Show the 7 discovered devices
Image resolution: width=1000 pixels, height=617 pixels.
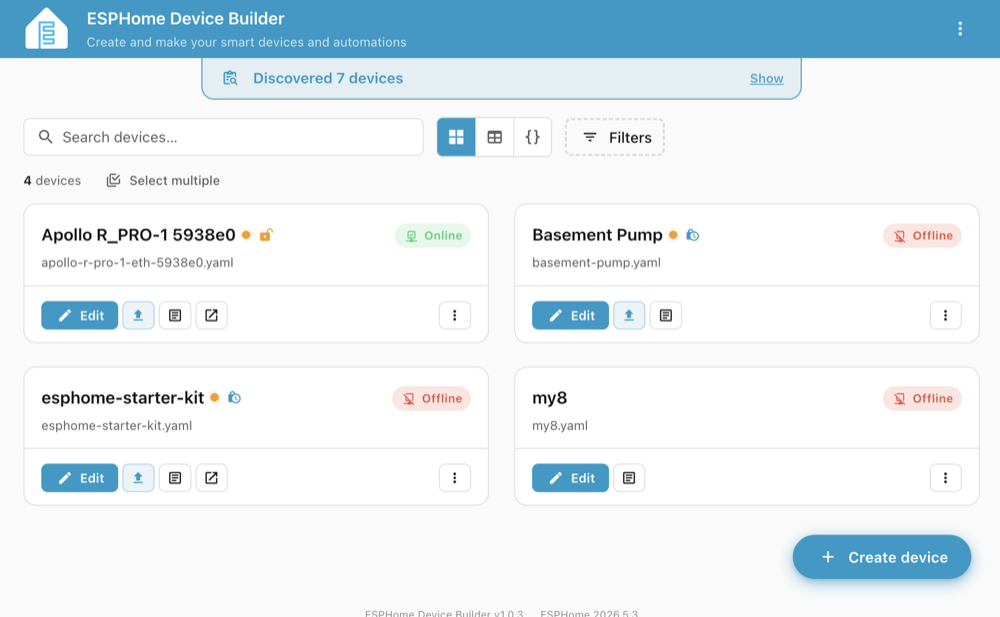[x=766, y=78]
